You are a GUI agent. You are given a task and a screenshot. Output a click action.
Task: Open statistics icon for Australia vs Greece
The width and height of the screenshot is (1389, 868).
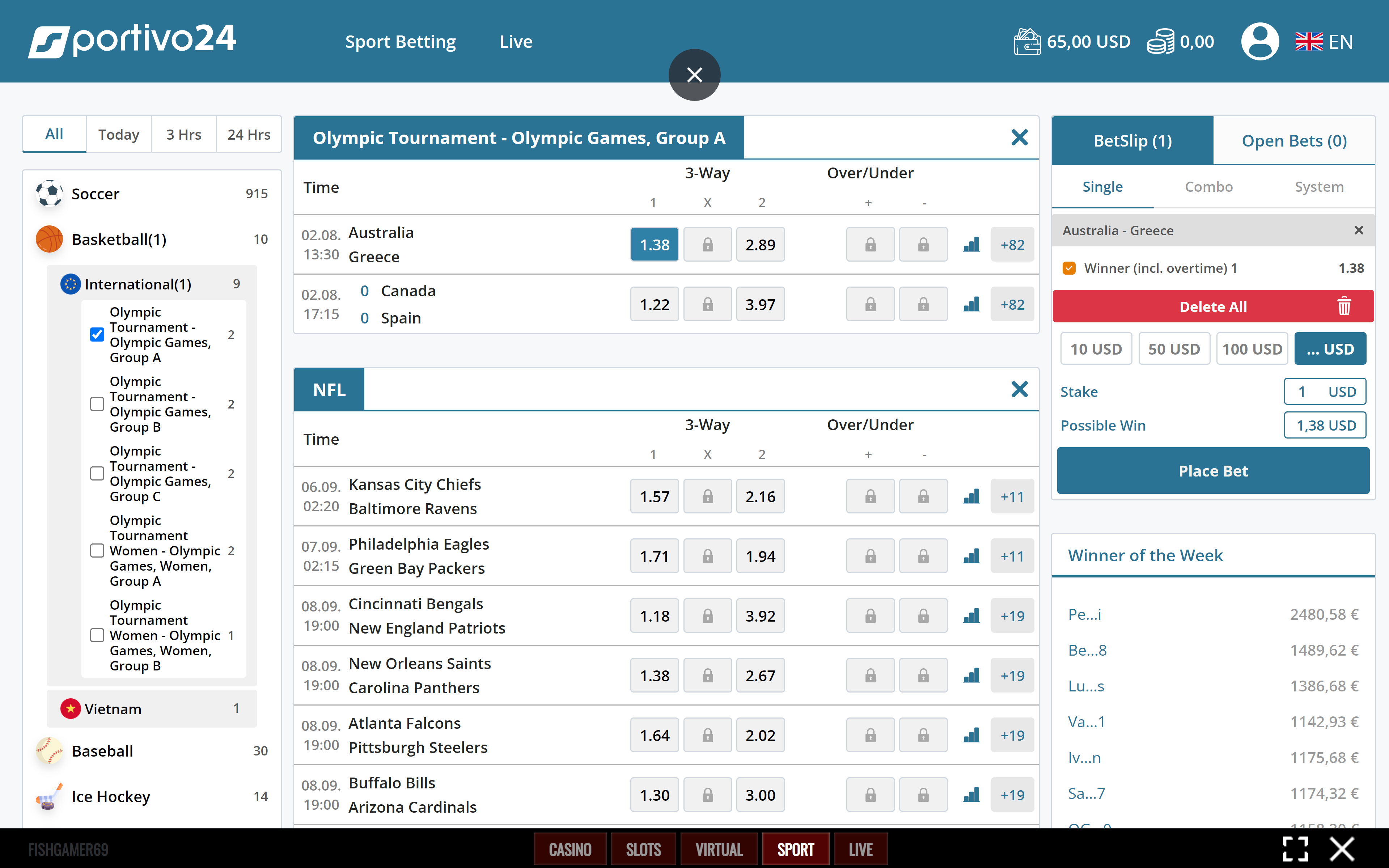point(971,245)
